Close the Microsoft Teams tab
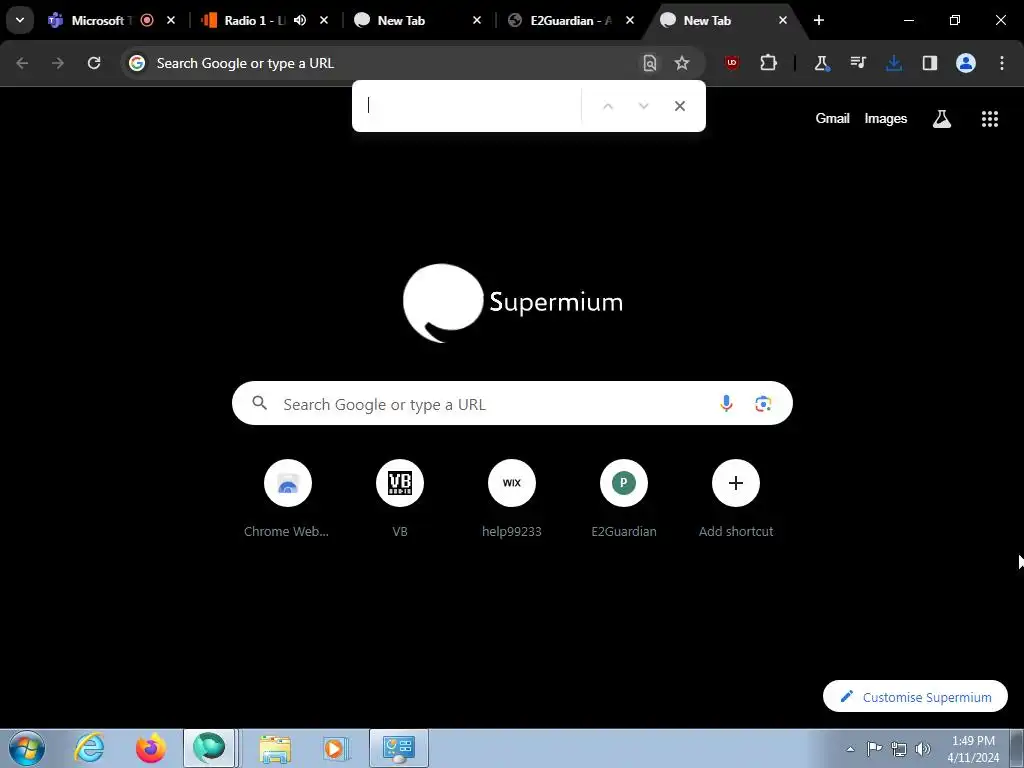Image resolution: width=1024 pixels, height=768 pixels. 171,20
